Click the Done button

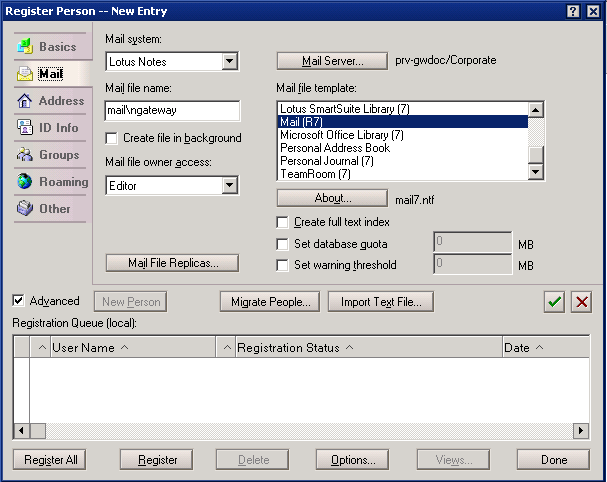point(554,460)
